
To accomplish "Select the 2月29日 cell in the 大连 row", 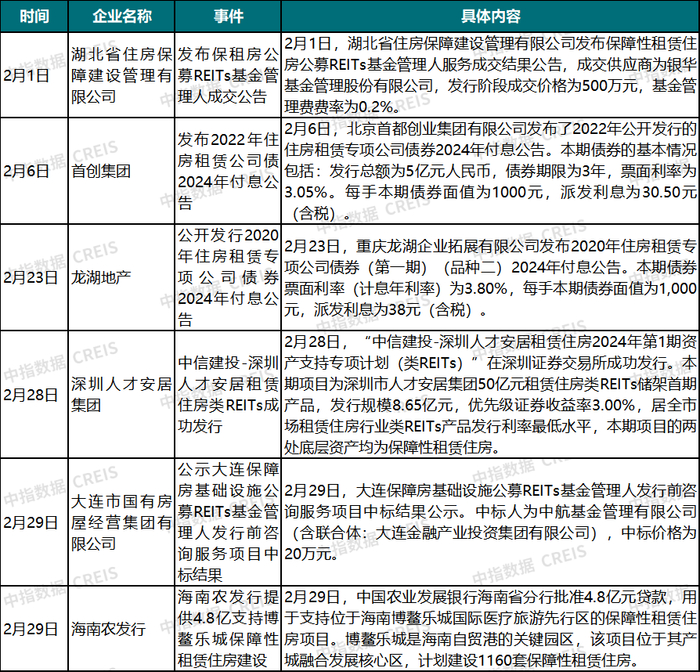I will click(34, 522).
